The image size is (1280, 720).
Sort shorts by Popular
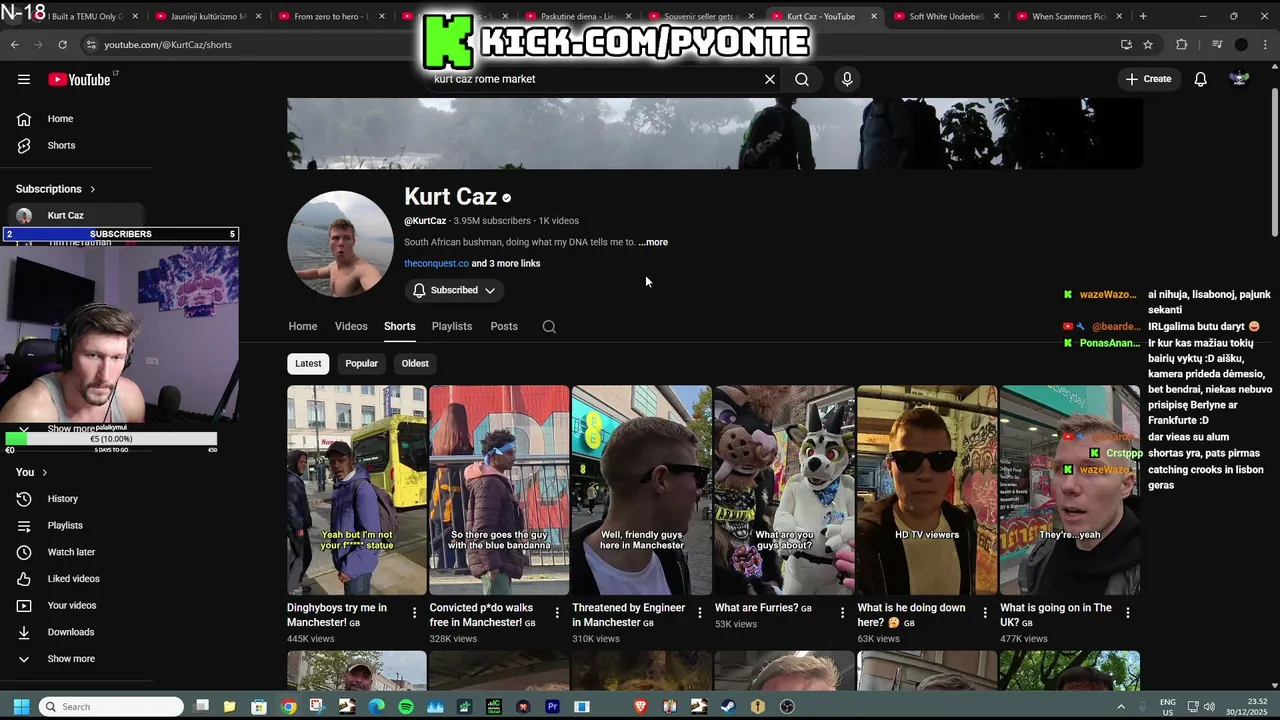[x=361, y=363]
